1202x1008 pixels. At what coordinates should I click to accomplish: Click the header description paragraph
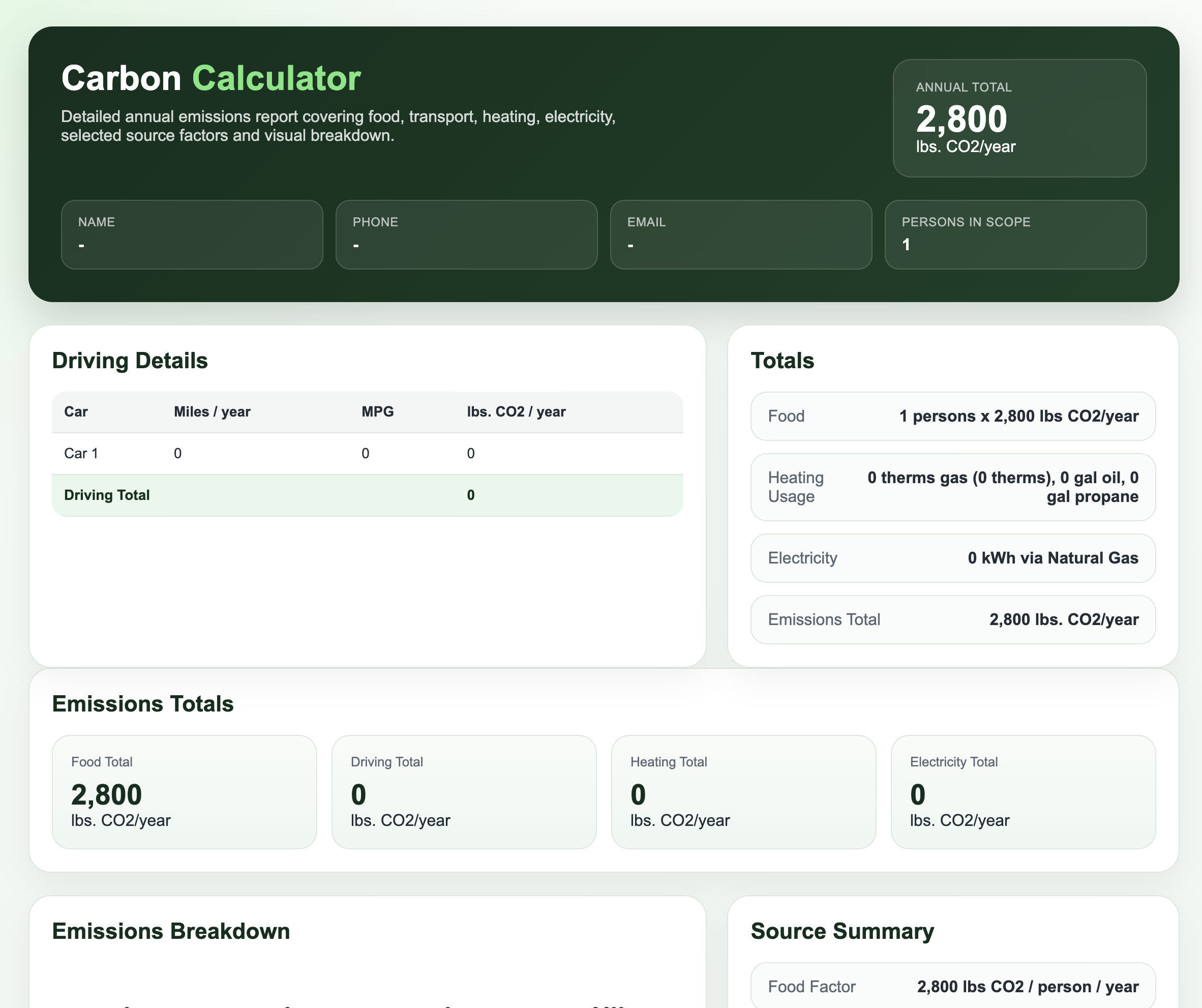[x=338, y=126]
